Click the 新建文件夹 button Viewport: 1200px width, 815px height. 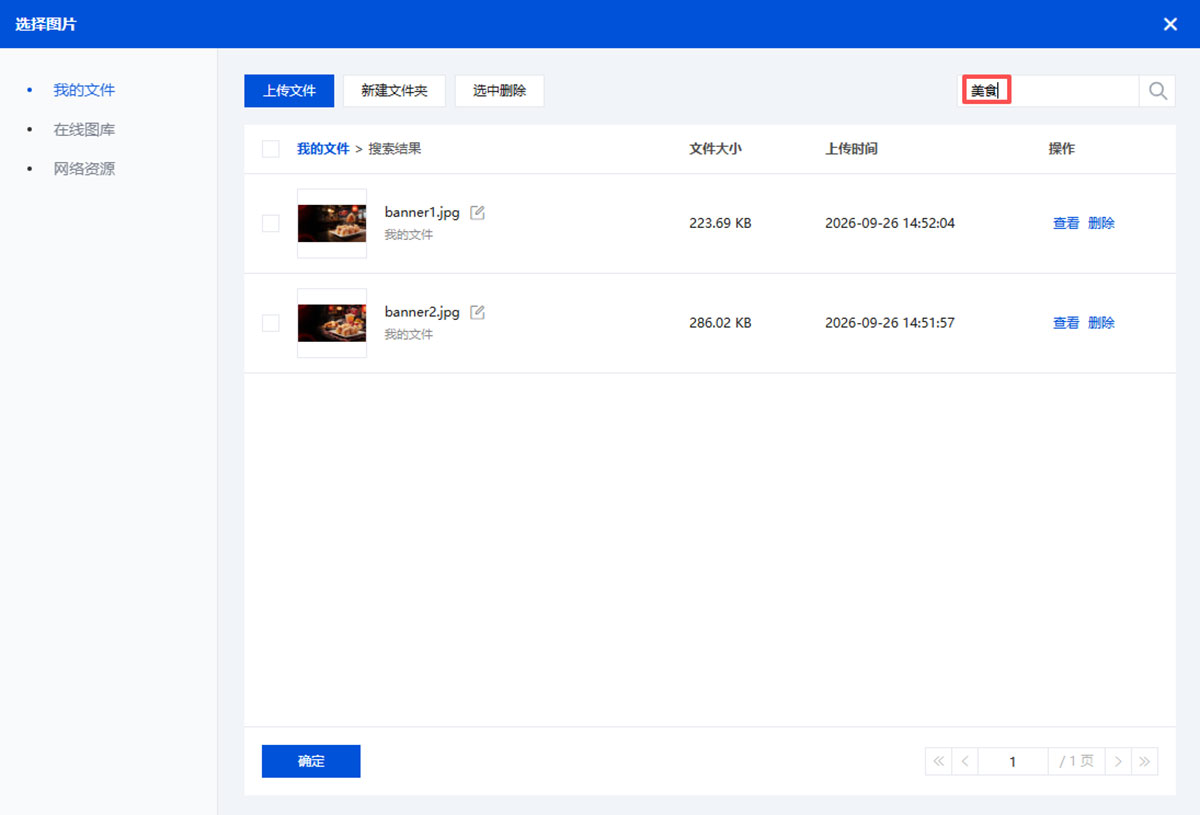pyautogui.click(x=394, y=91)
